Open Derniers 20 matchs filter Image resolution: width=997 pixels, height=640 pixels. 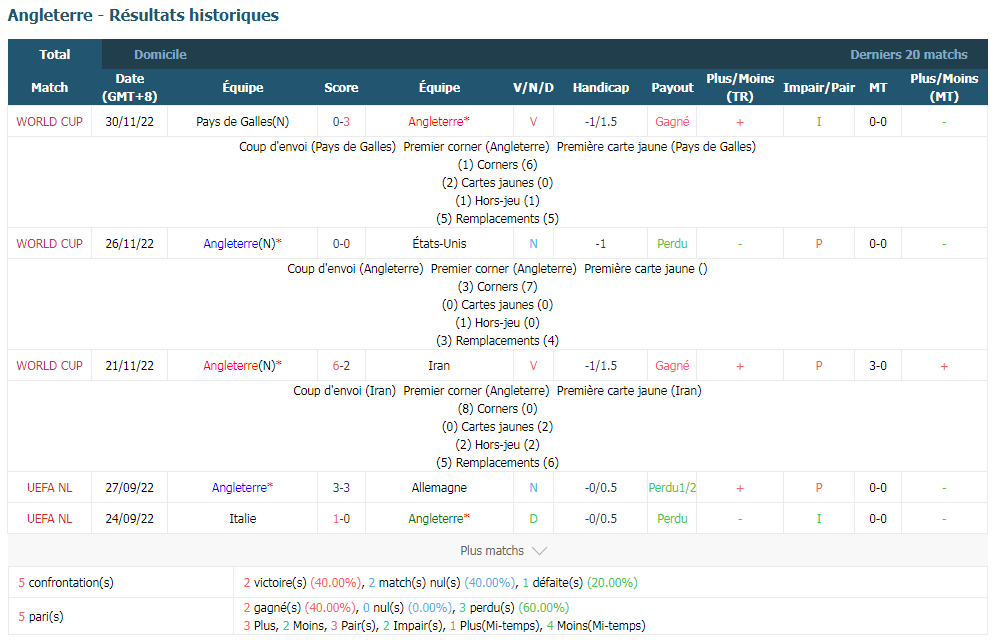pos(909,55)
